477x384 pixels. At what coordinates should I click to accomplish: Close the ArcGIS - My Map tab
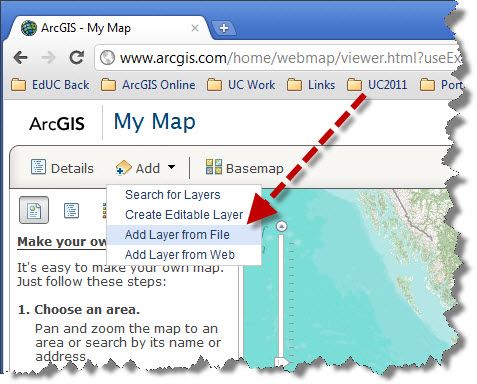click(195, 28)
